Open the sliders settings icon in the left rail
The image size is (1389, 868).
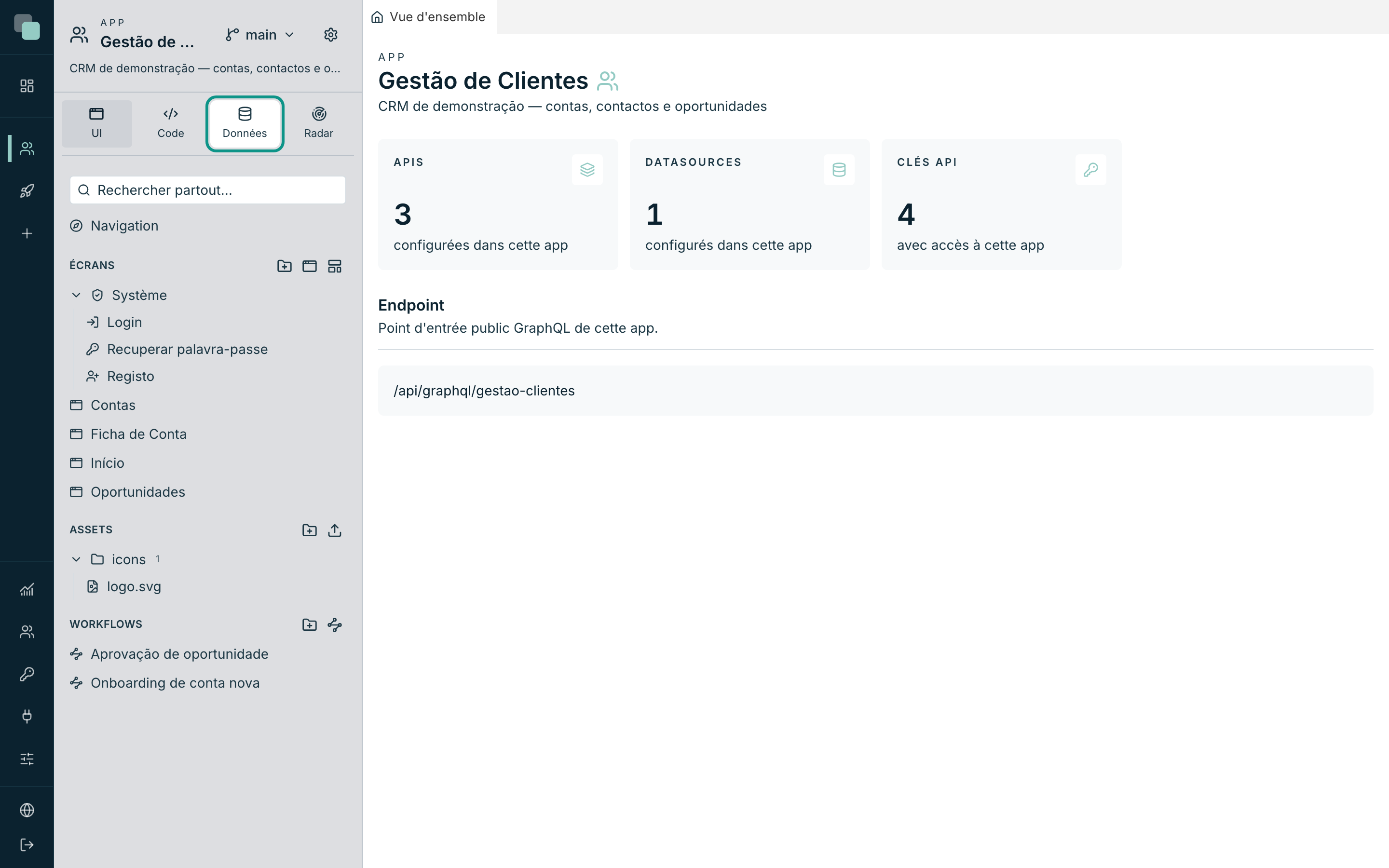click(27, 759)
